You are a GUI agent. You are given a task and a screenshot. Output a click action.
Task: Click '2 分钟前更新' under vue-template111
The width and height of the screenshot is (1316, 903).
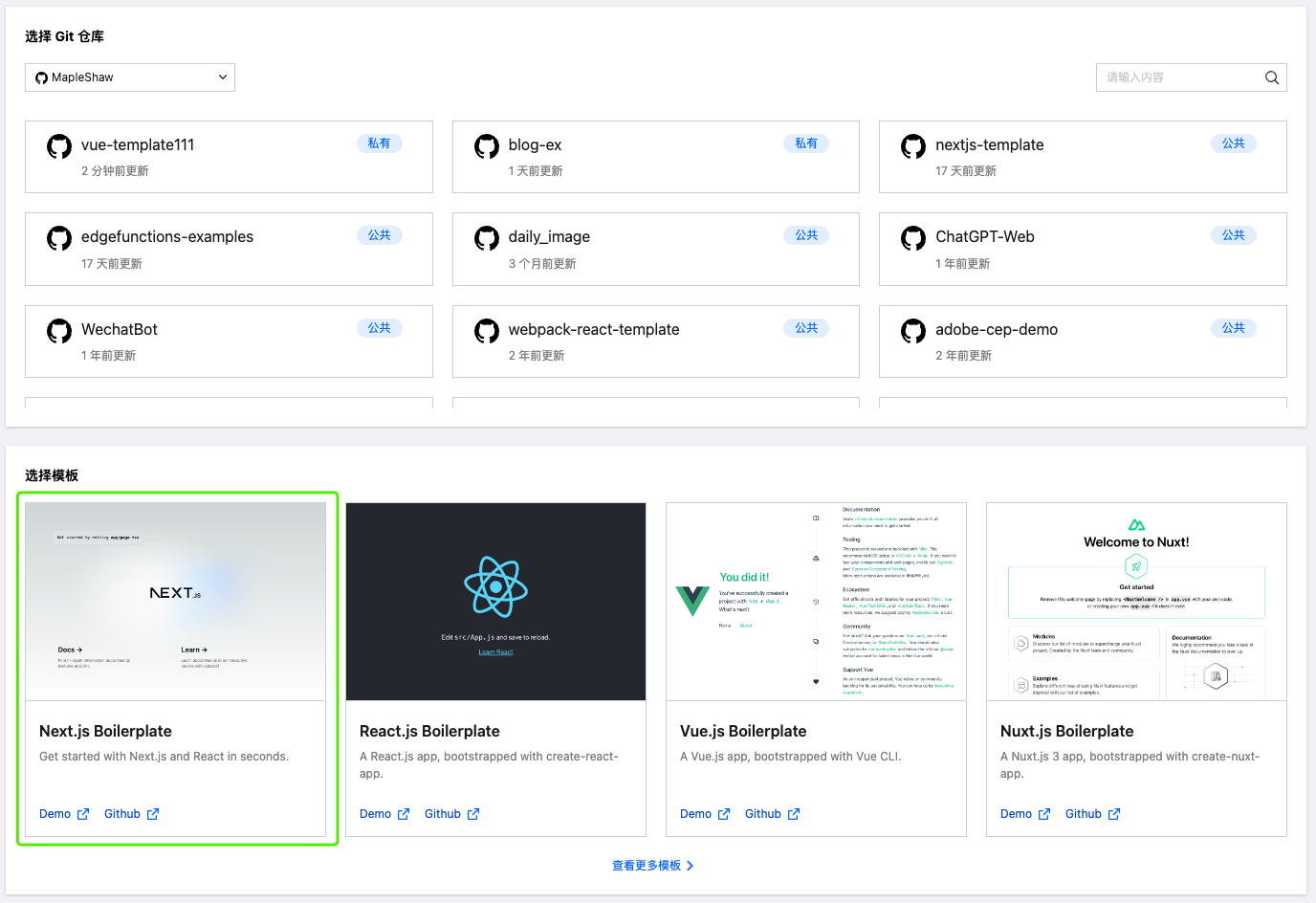[x=115, y=171]
